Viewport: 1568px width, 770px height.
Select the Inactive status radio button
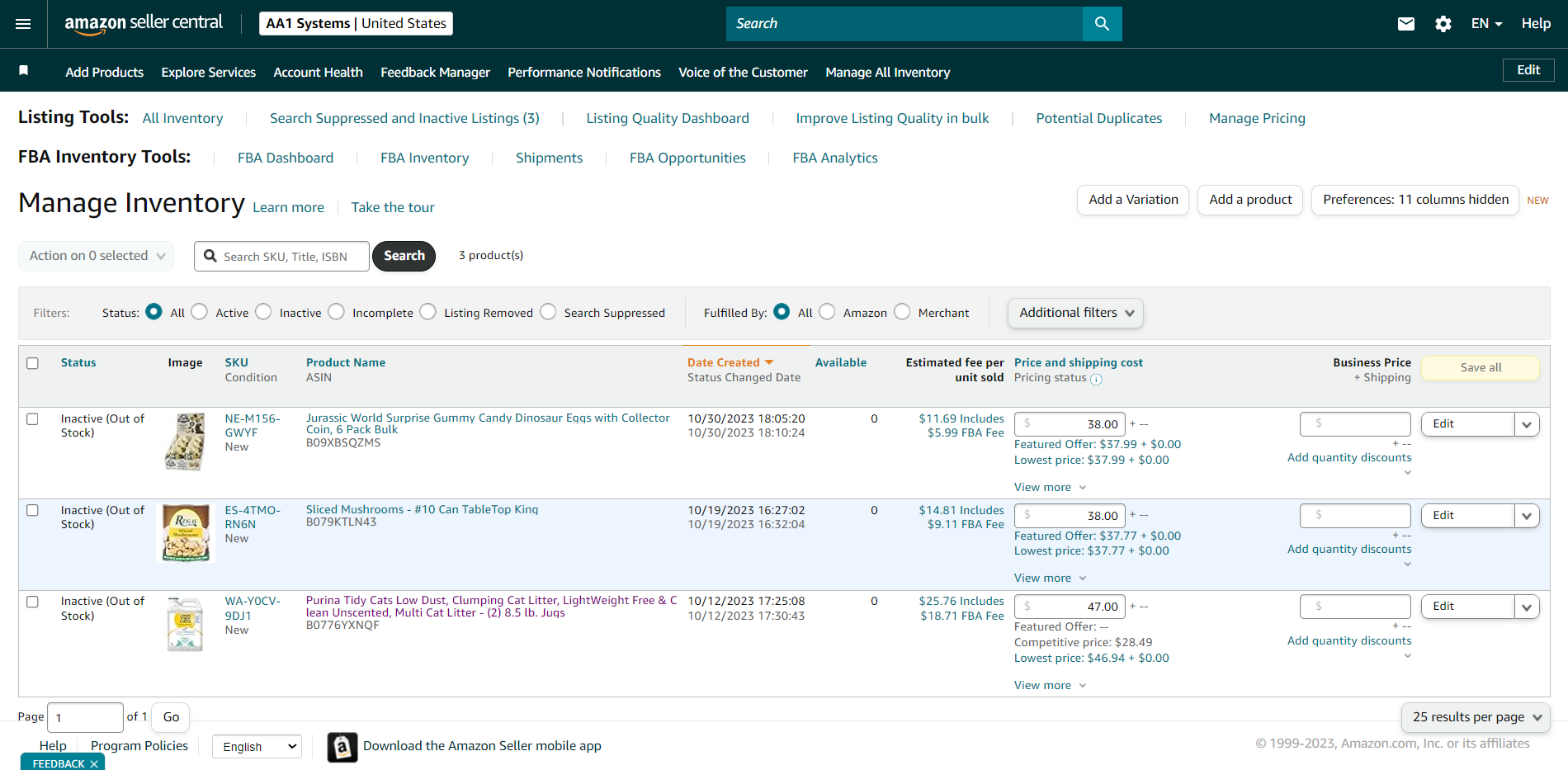[x=263, y=312]
